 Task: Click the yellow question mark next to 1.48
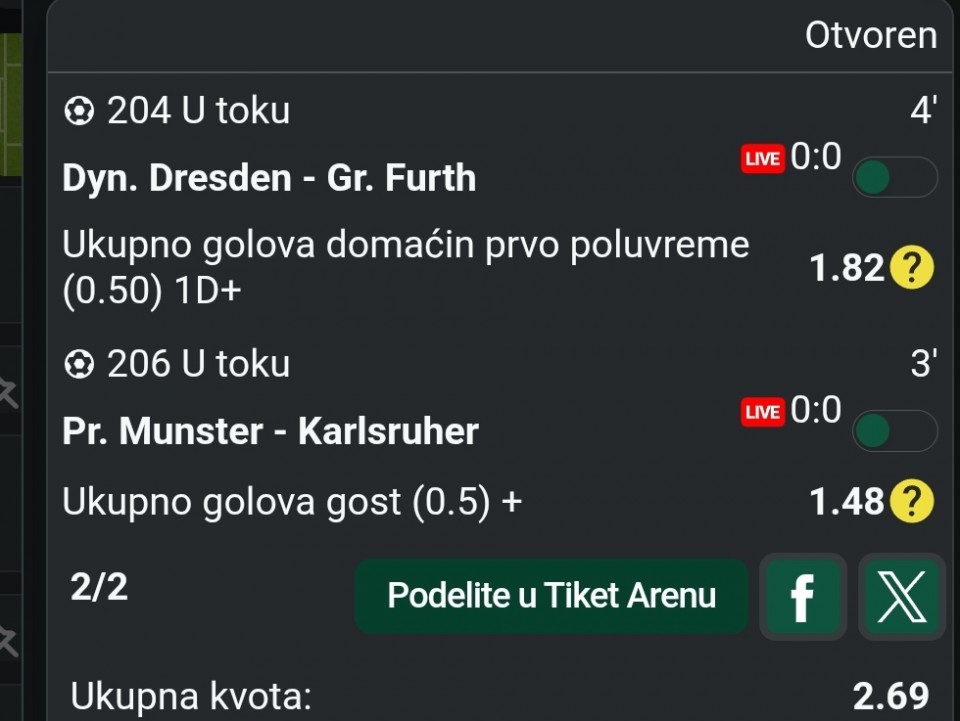(910, 501)
